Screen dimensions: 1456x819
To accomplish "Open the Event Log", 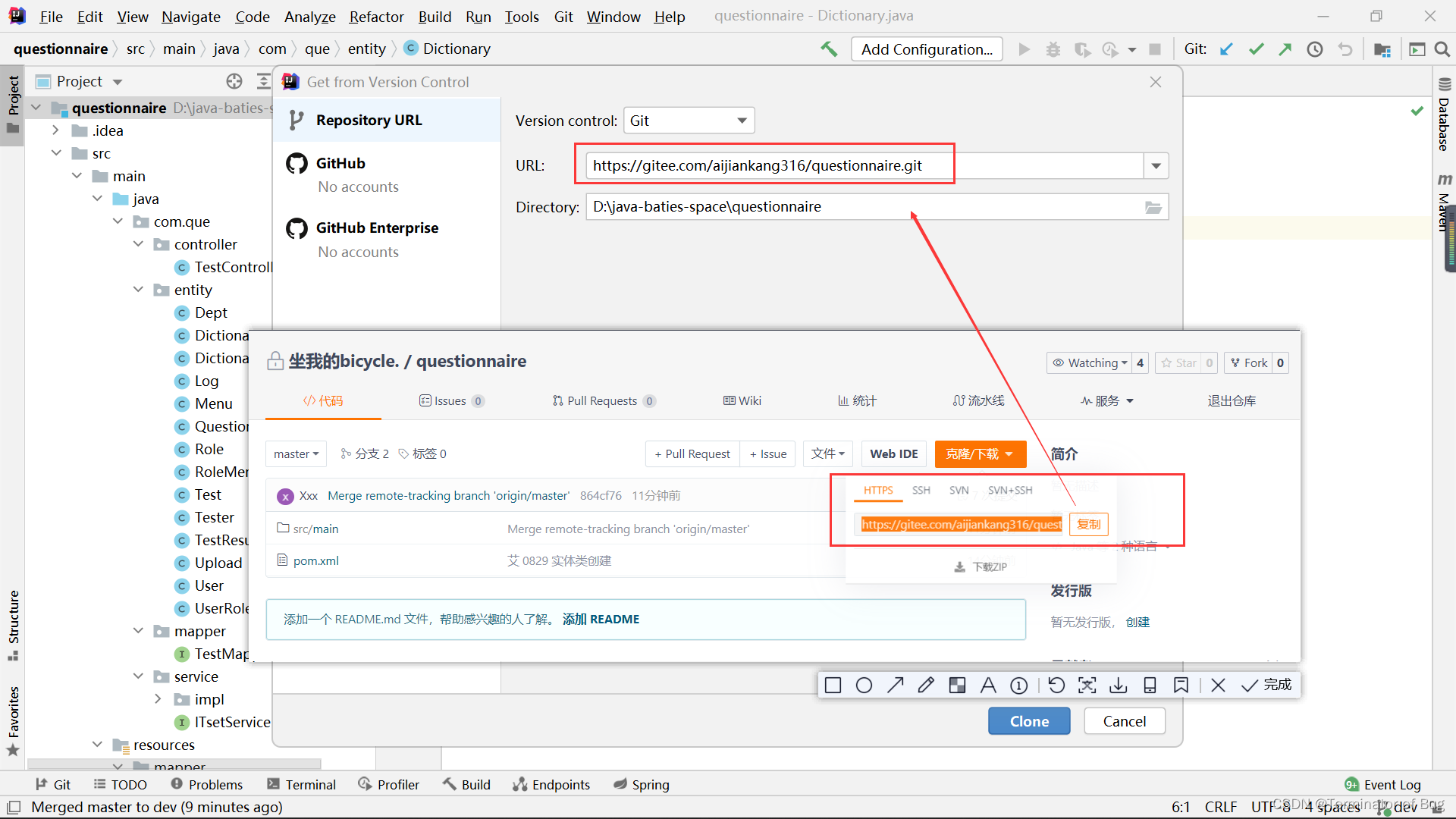I will tap(1383, 785).
